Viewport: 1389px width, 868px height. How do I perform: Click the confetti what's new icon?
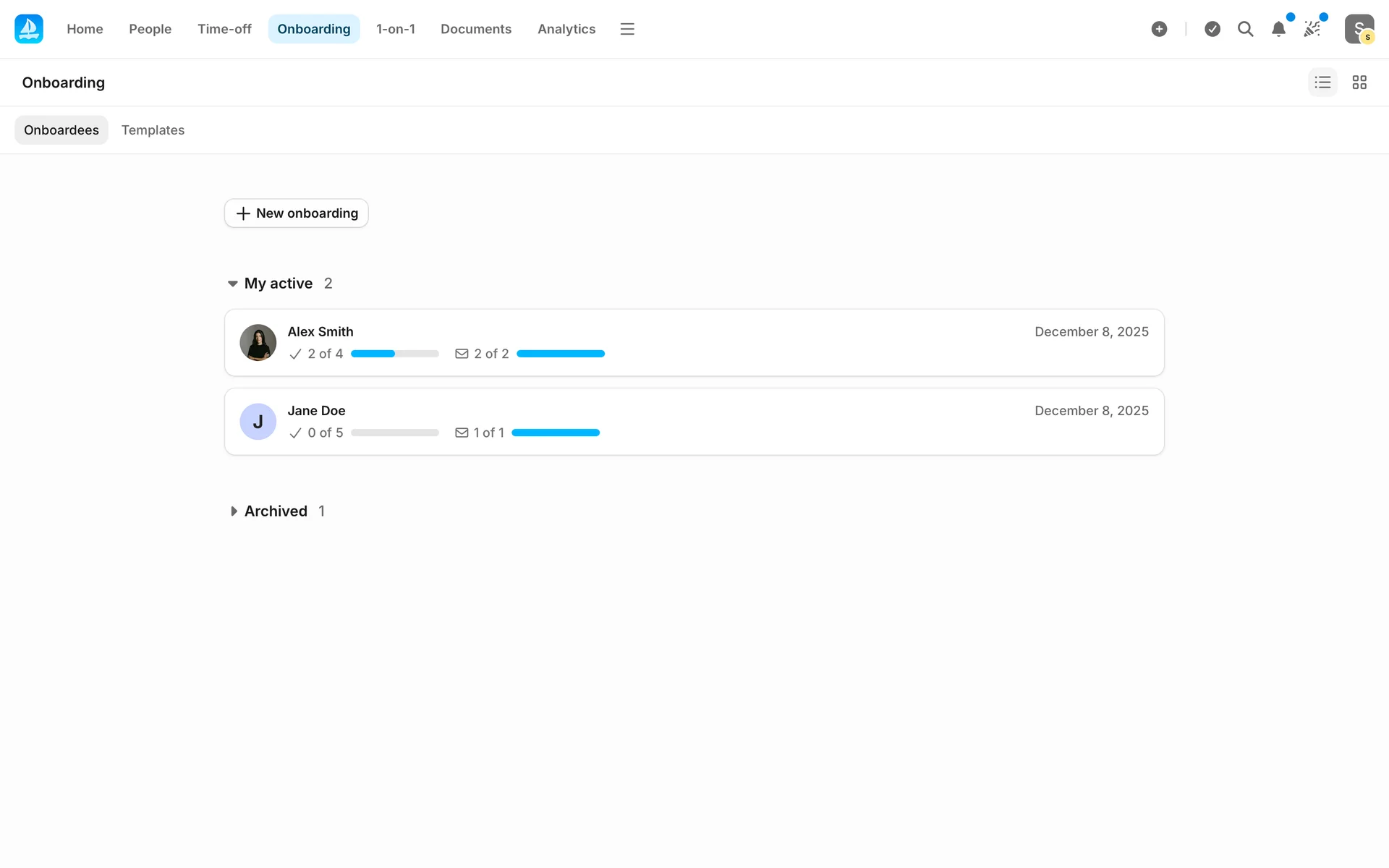pos(1312,29)
